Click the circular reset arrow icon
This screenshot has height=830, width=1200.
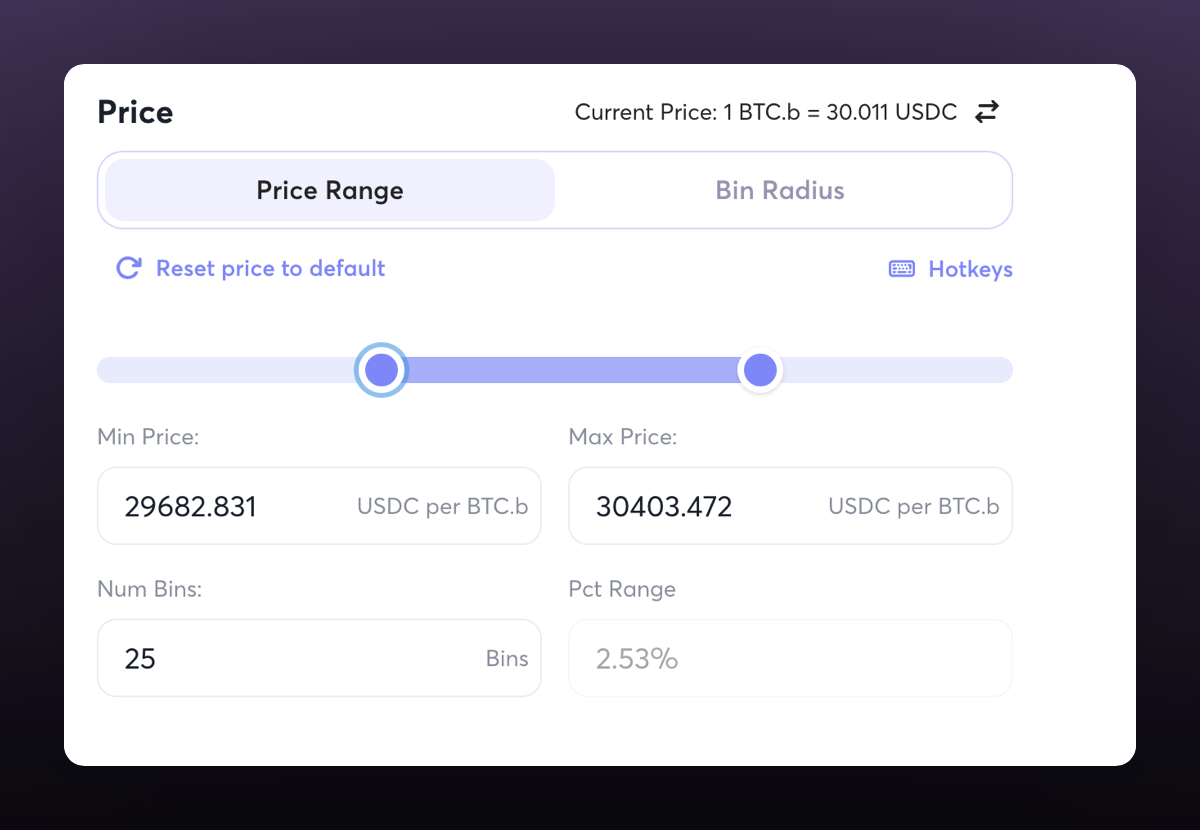pos(128,268)
